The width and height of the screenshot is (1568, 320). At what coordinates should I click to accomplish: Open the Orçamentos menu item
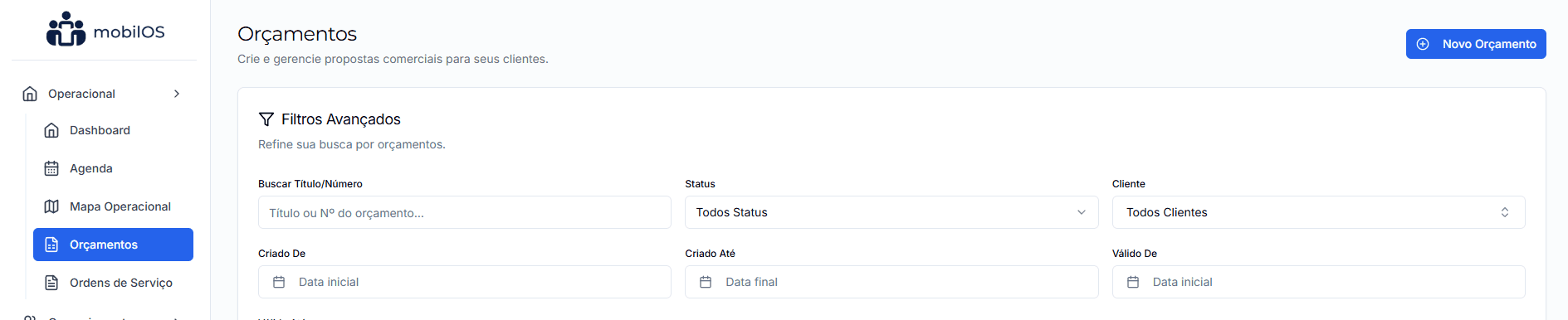[x=113, y=245]
